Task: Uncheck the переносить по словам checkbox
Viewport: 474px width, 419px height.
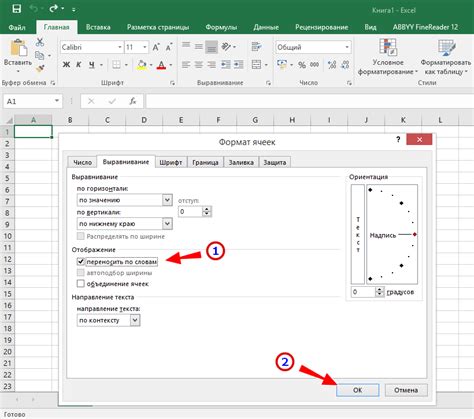Action: (81, 261)
